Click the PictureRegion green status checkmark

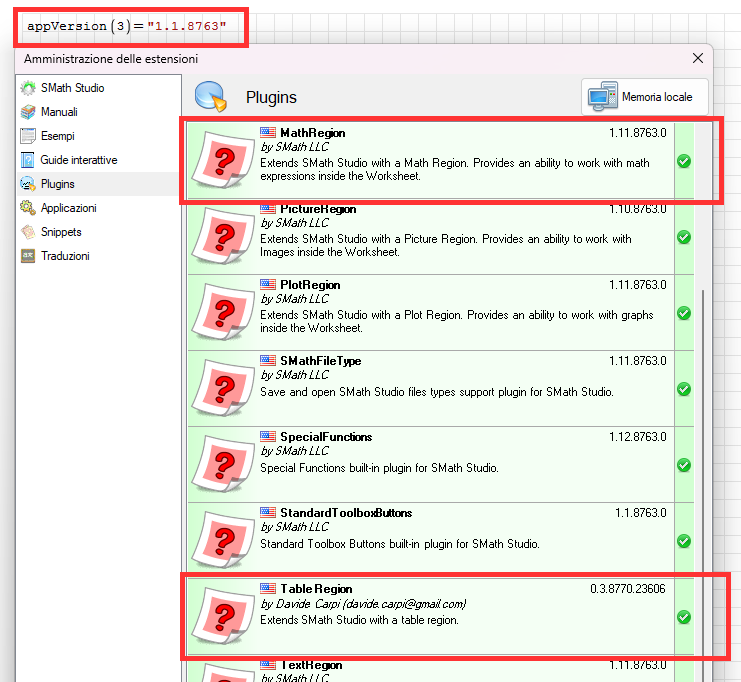[x=684, y=237]
